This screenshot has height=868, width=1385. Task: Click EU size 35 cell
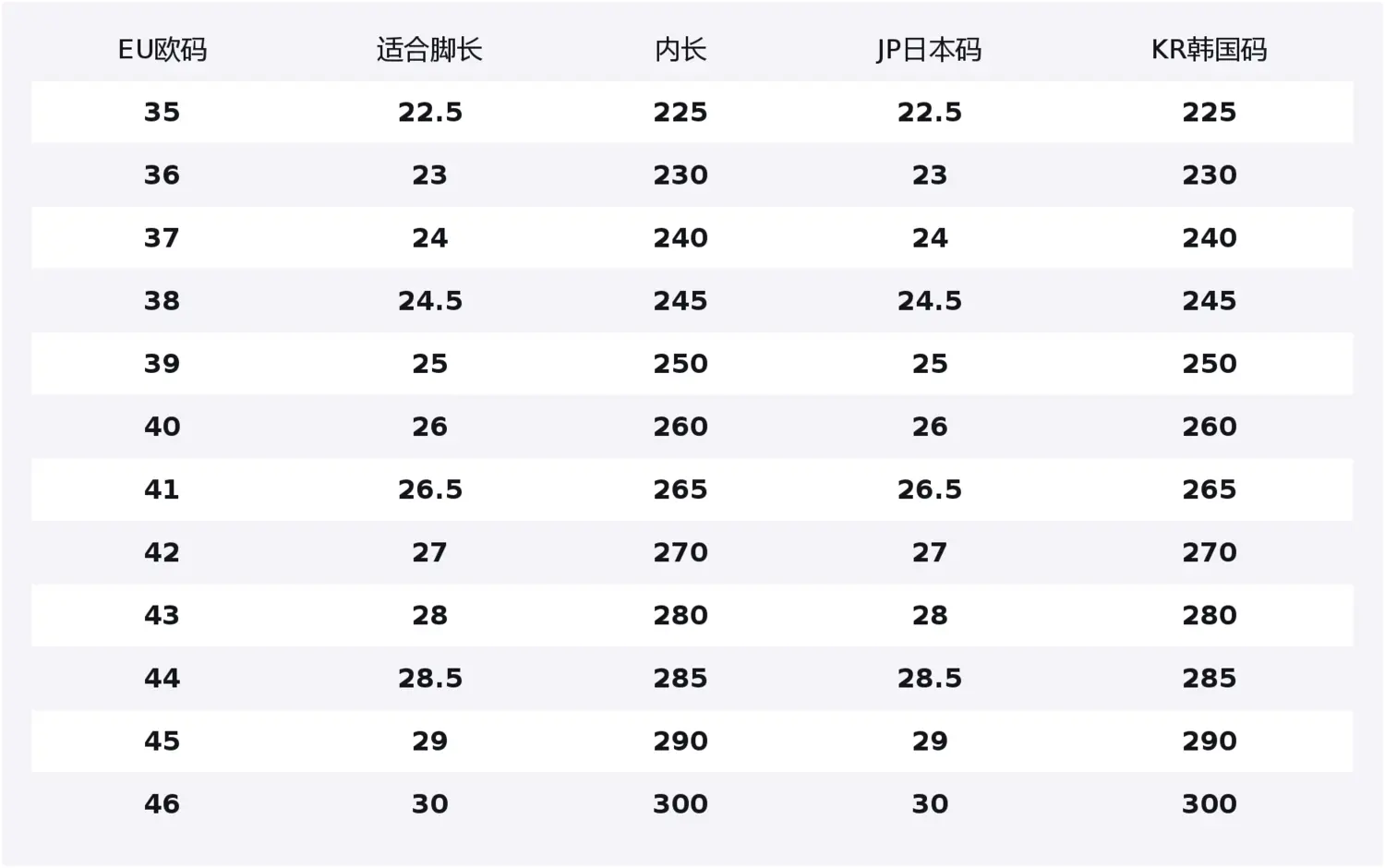(163, 113)
